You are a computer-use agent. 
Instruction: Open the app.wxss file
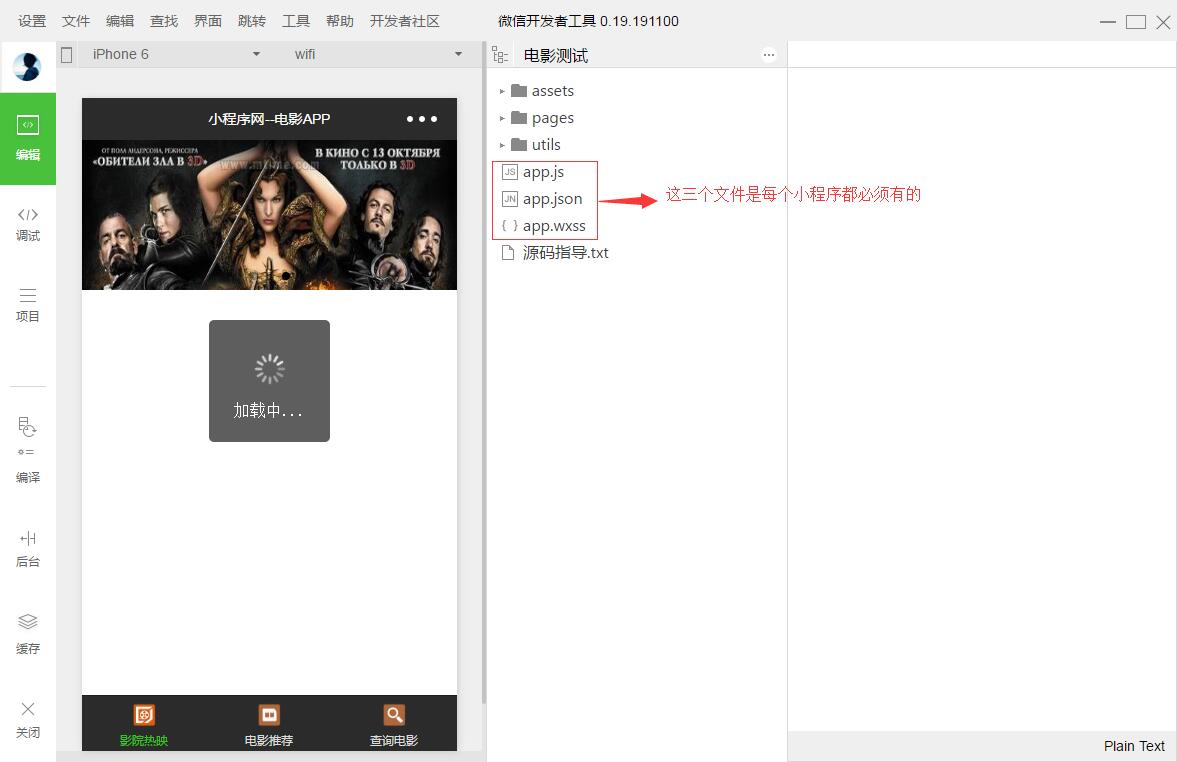click(543, 226)
